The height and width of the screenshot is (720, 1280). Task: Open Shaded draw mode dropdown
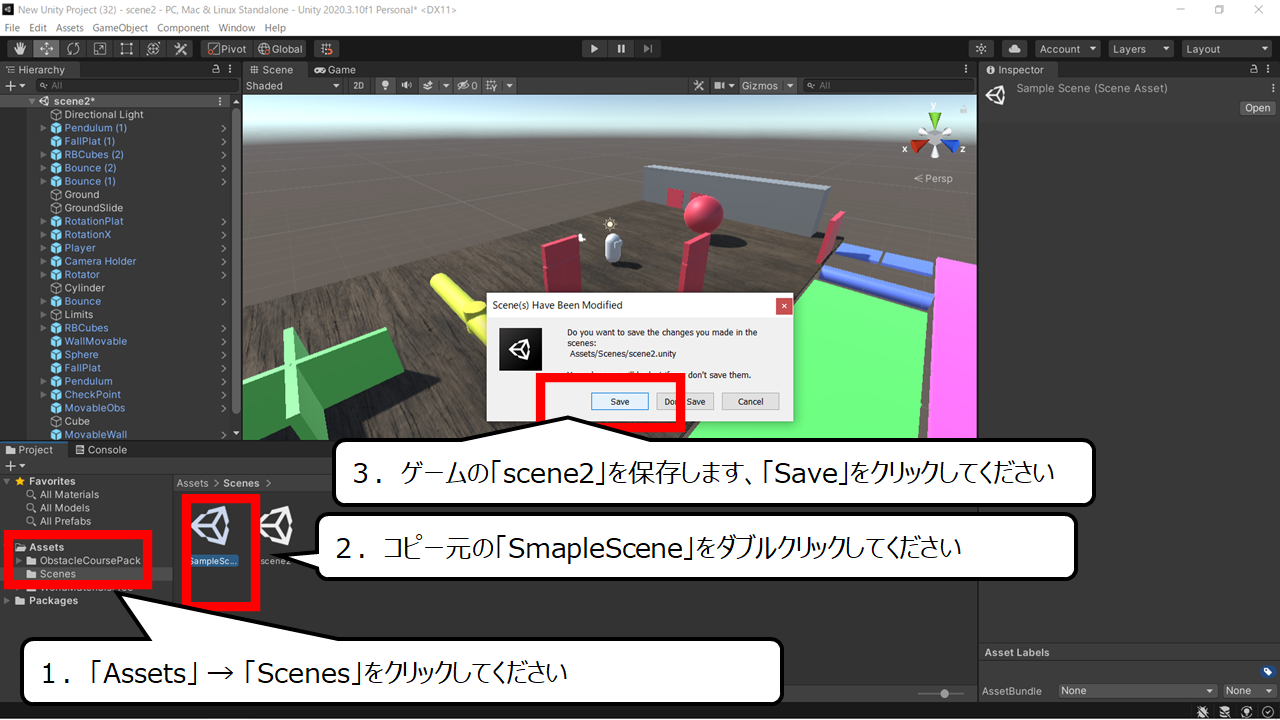click(294, 86)
